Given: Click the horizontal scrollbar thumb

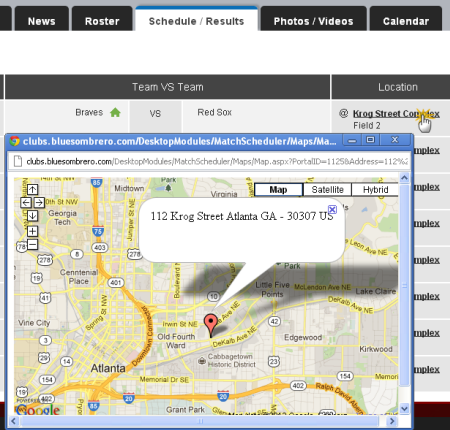Looking at the screenshot, I should coord(200,421).
